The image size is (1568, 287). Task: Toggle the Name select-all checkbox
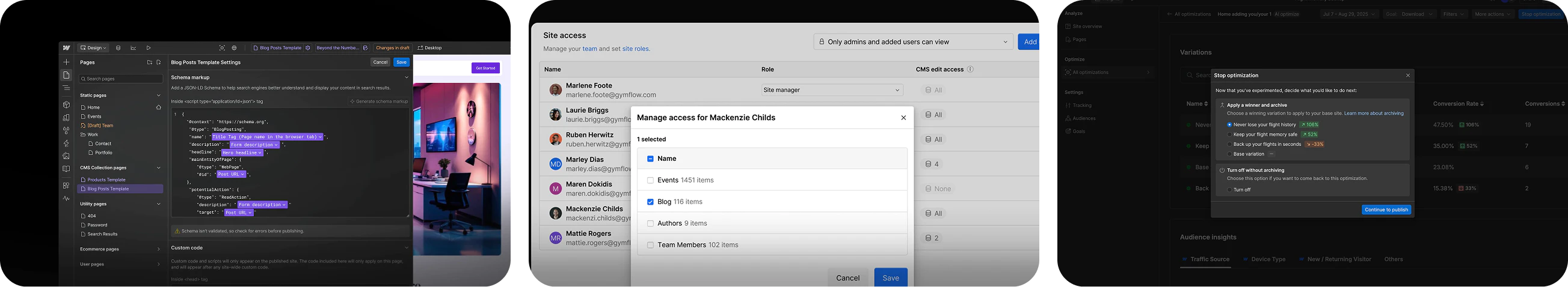point(650,159)
